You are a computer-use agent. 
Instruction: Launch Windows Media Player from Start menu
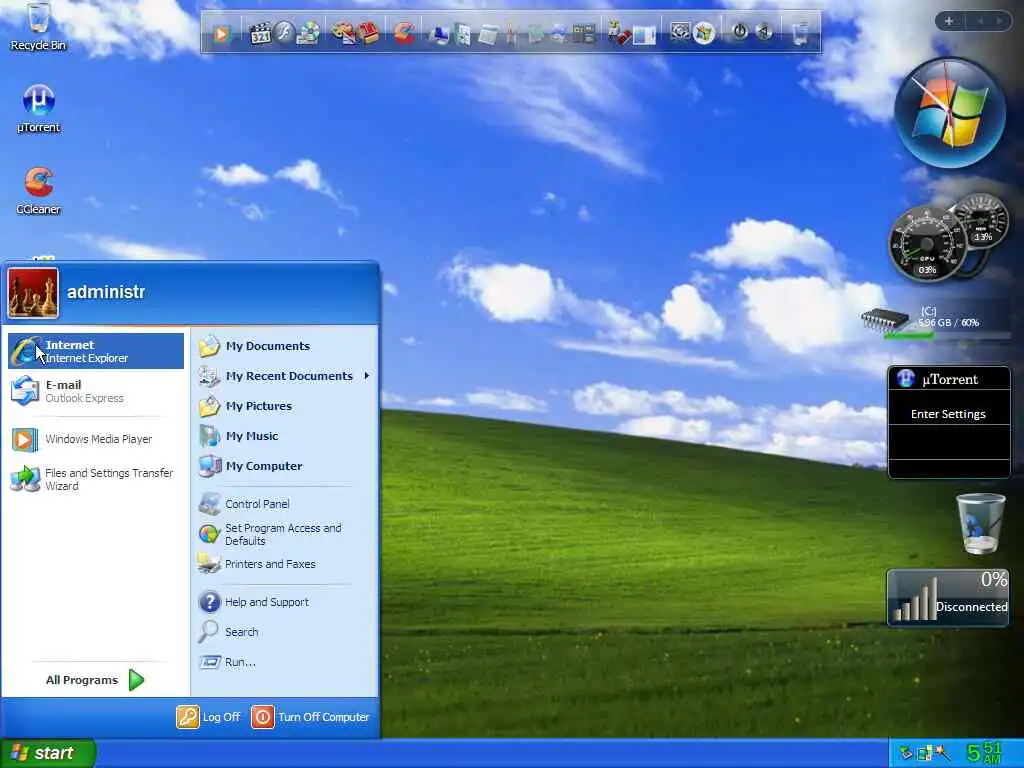96,440
